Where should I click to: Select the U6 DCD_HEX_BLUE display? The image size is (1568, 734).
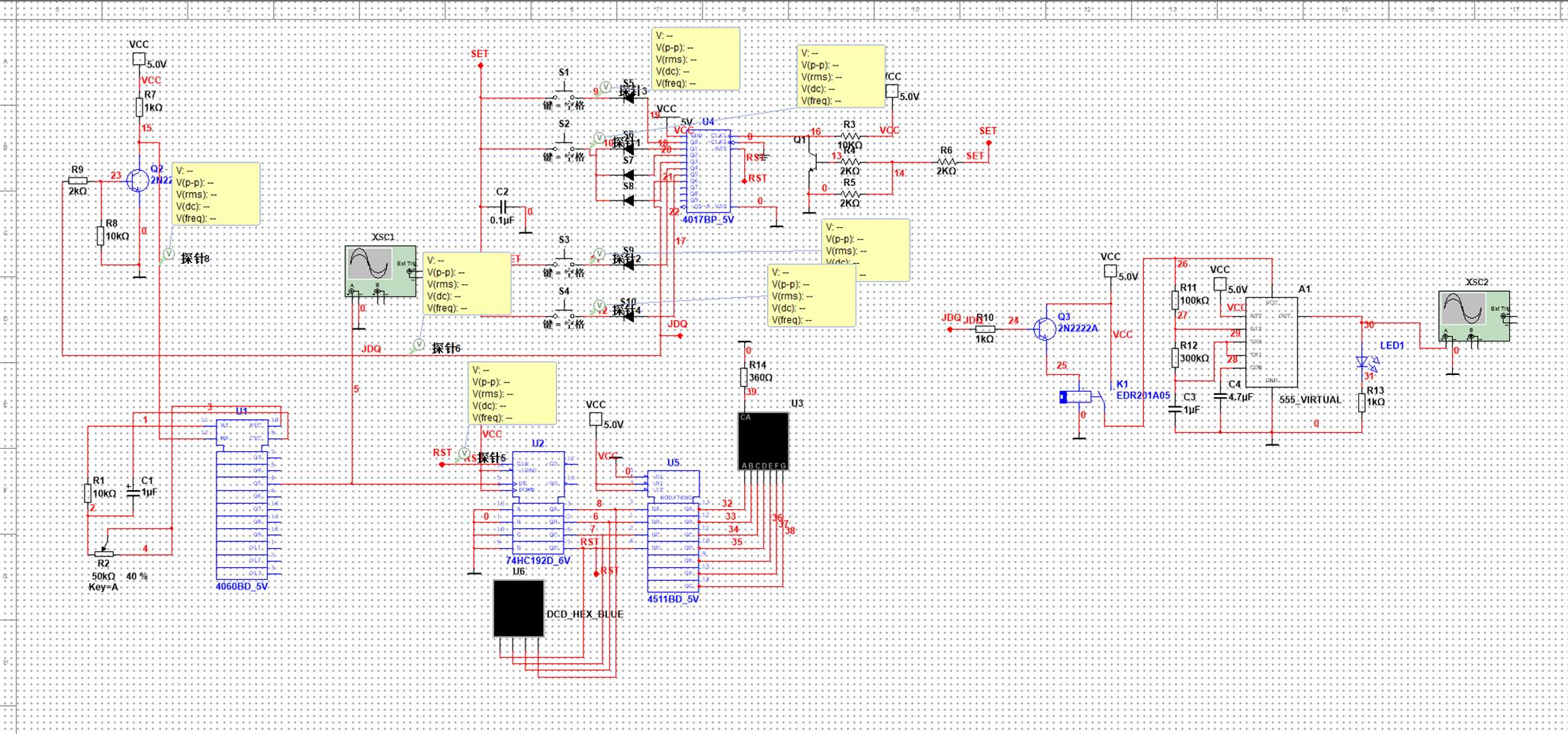(519, 608)
